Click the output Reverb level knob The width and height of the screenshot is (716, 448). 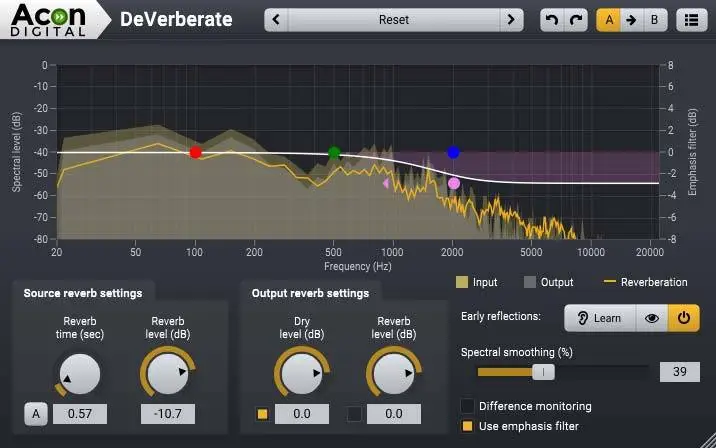pyautogui.click(x=394, y=374)
